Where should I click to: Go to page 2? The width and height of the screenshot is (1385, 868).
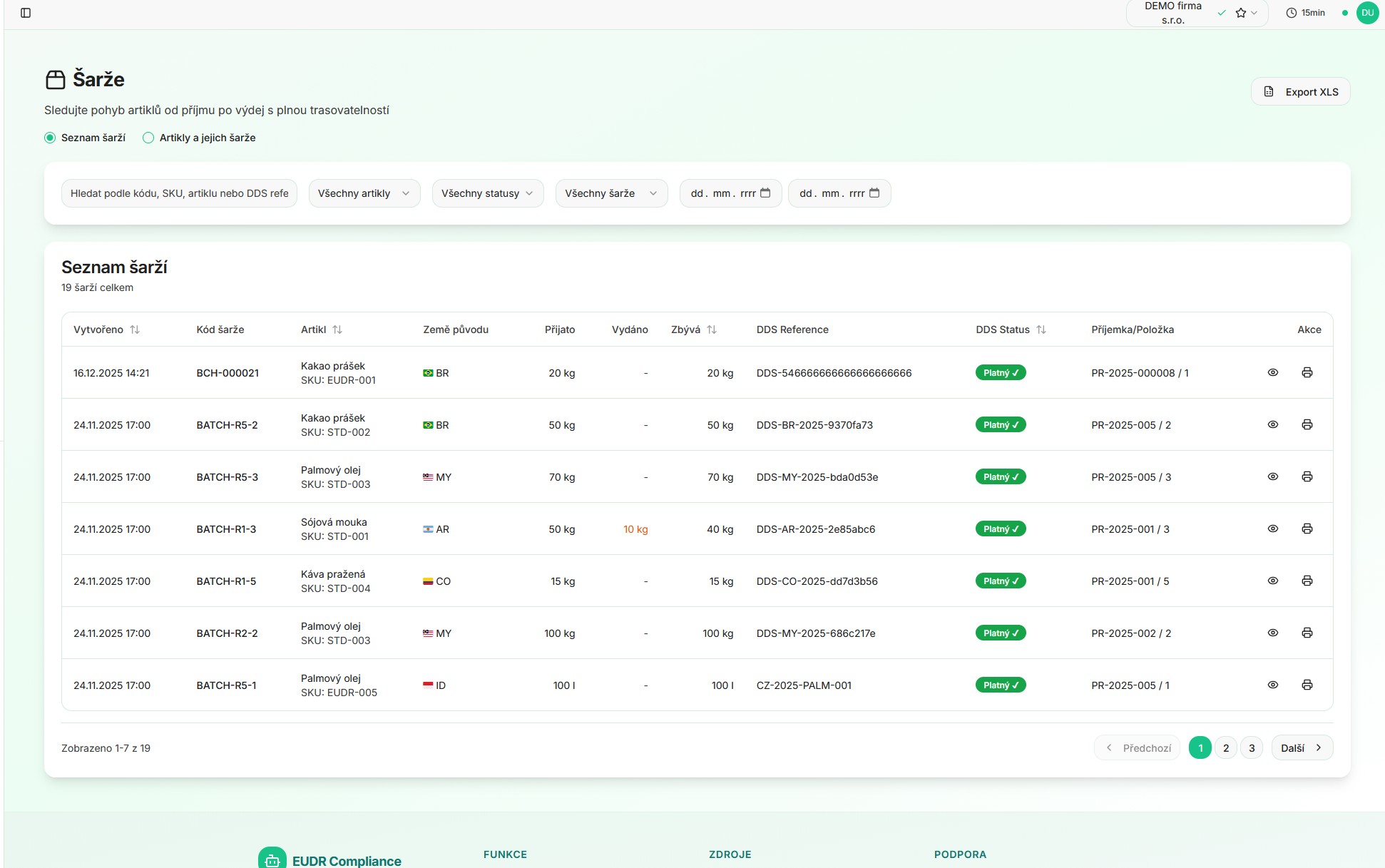point(1225,747)
